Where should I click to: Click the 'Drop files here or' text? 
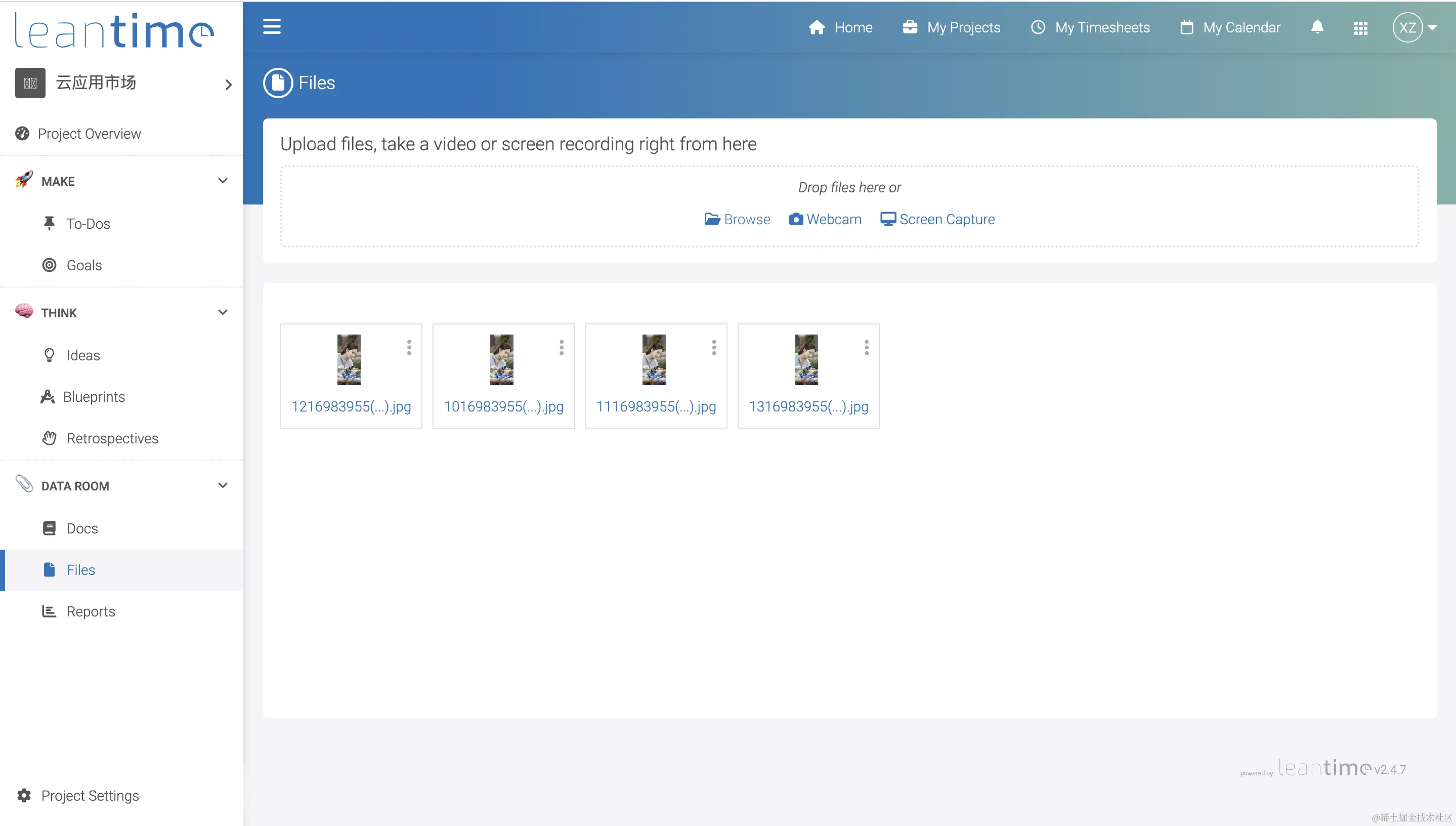click(x=849, y=187)
